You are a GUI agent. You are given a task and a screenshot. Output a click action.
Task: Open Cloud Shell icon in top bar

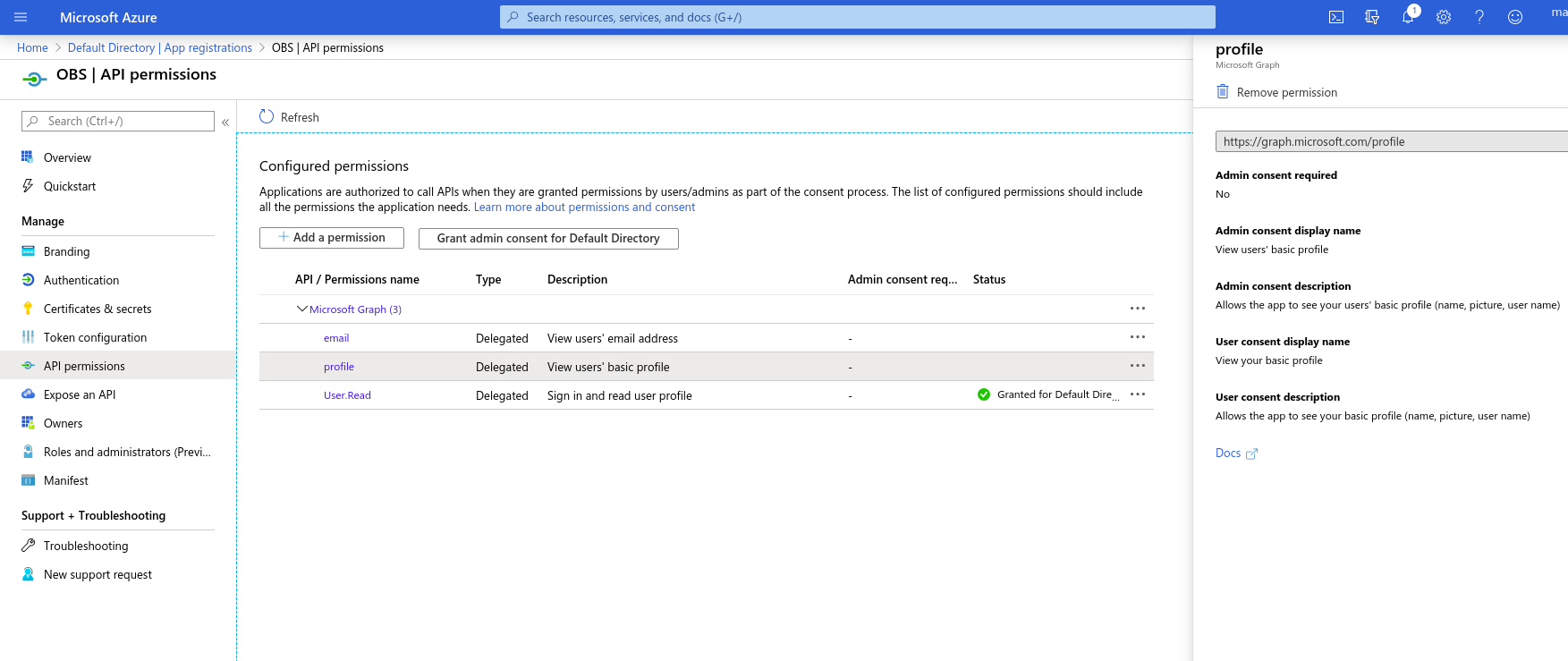1336,17
